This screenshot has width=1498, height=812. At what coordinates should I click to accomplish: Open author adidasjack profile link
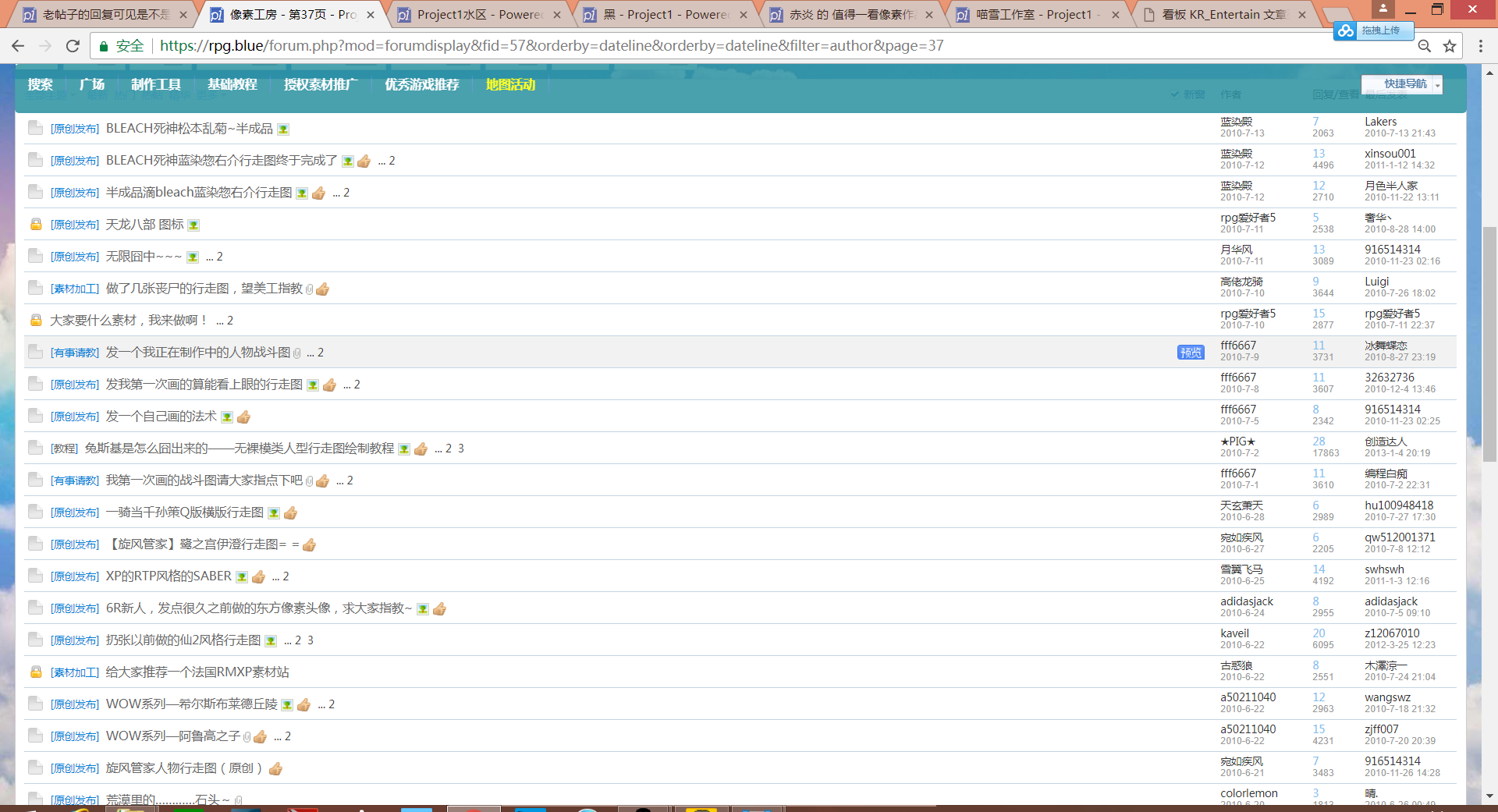pyautogui.click(x=1247, y=601)
